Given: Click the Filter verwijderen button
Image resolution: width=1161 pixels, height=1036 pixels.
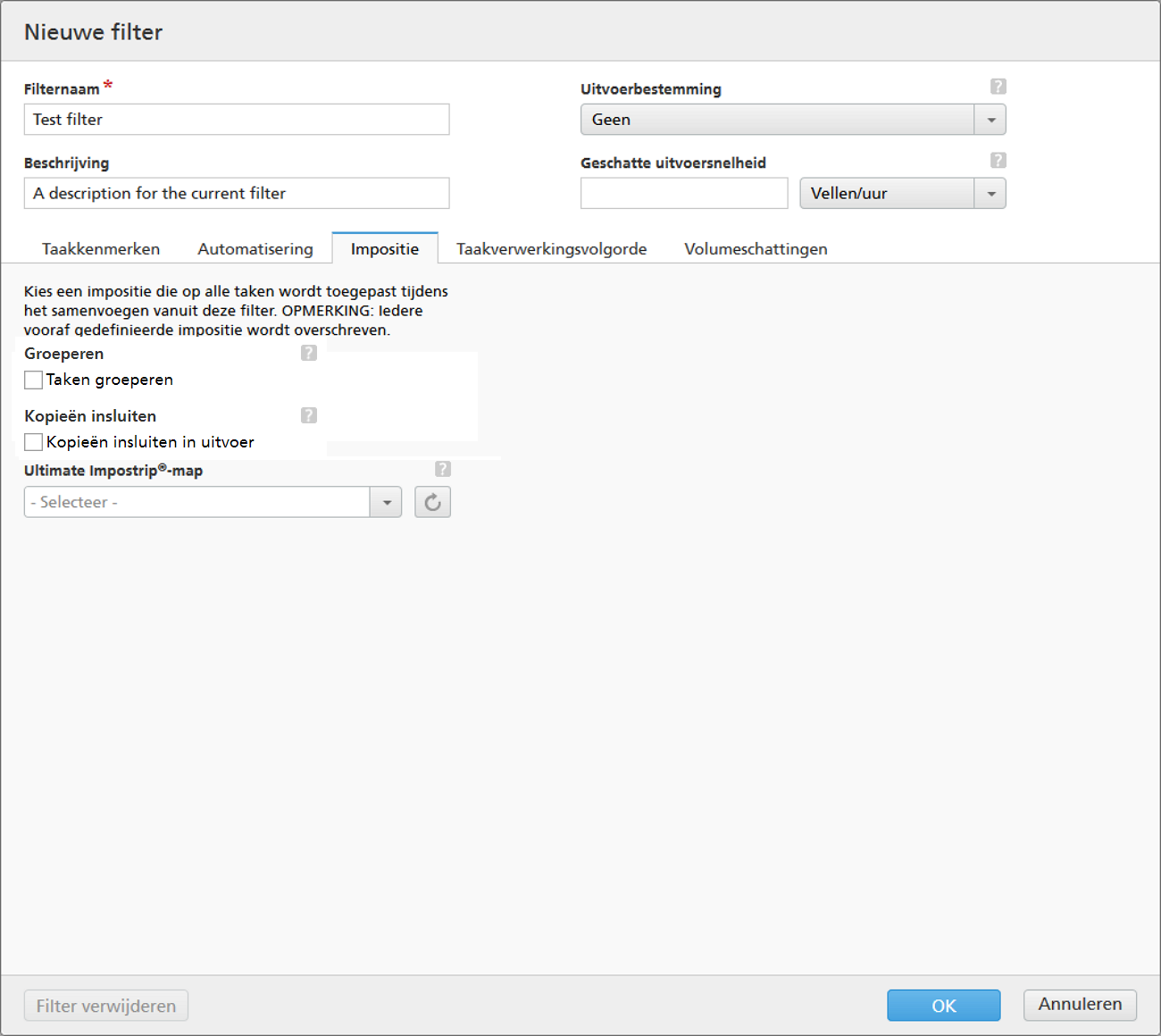Looking at the screenshot, I should point(106,1006).
